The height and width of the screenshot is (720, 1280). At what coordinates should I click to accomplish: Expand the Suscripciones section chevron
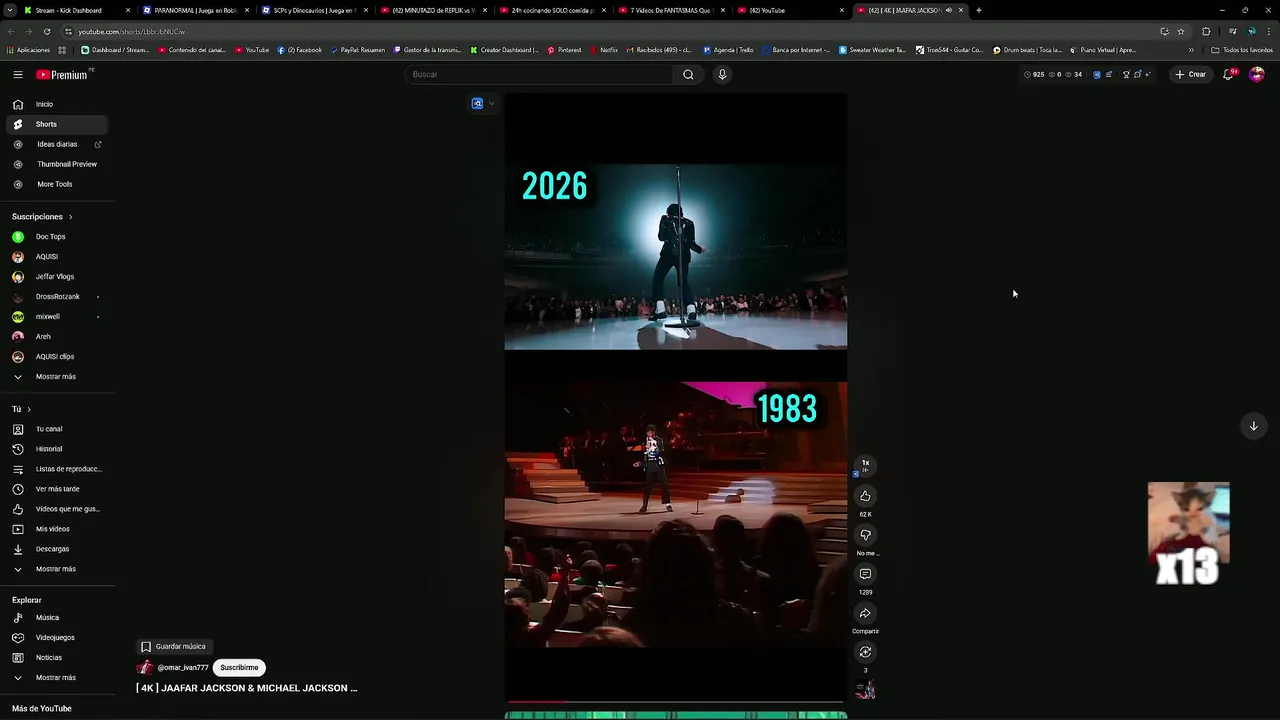point(70,217)
